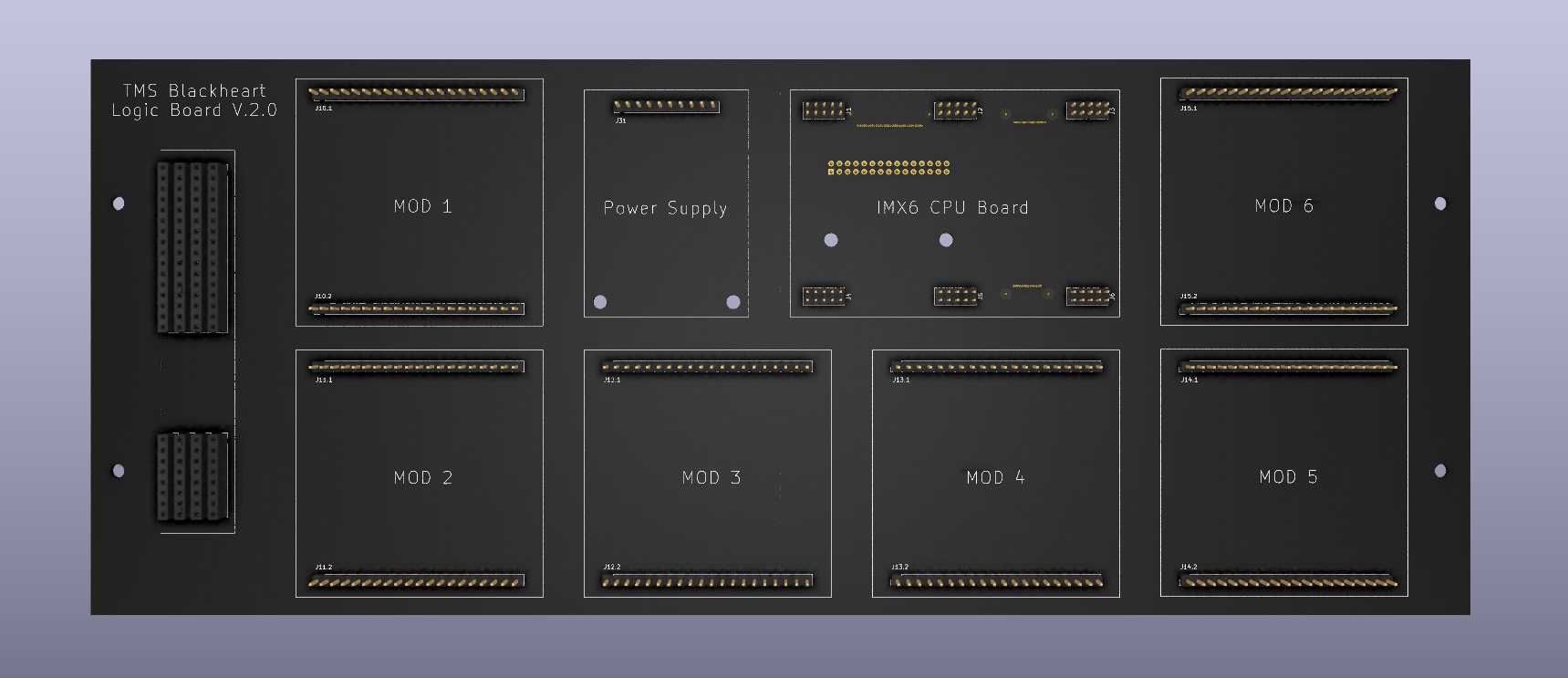Select the MOD 6 silkscreen label
1568x678 pixels.
1283,205
